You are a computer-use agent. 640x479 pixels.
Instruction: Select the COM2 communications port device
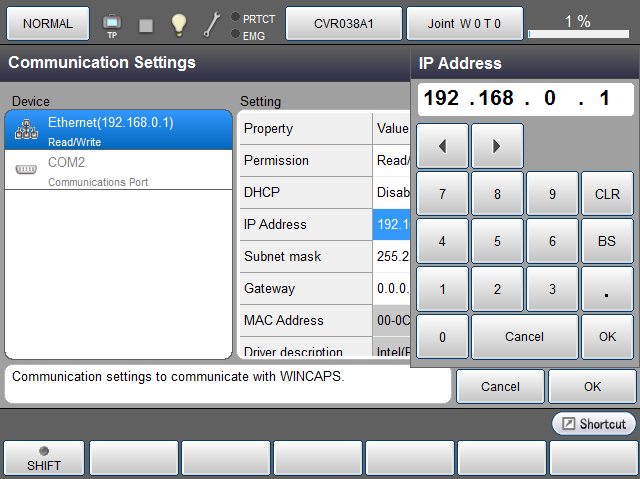pyautogui.click(x=118, y=170)
